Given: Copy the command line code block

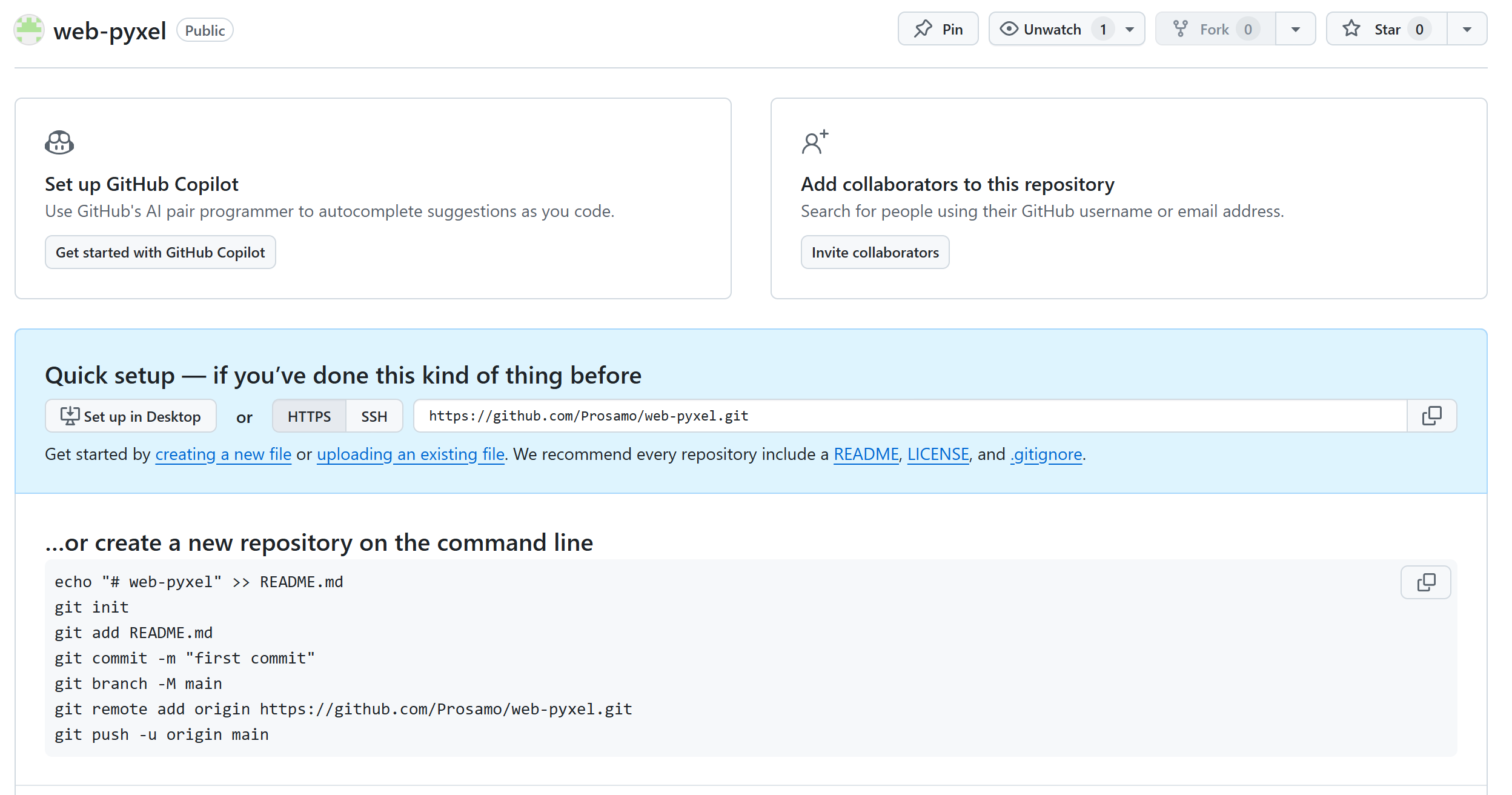Looking at the screenshot, I should [1425, 582].
